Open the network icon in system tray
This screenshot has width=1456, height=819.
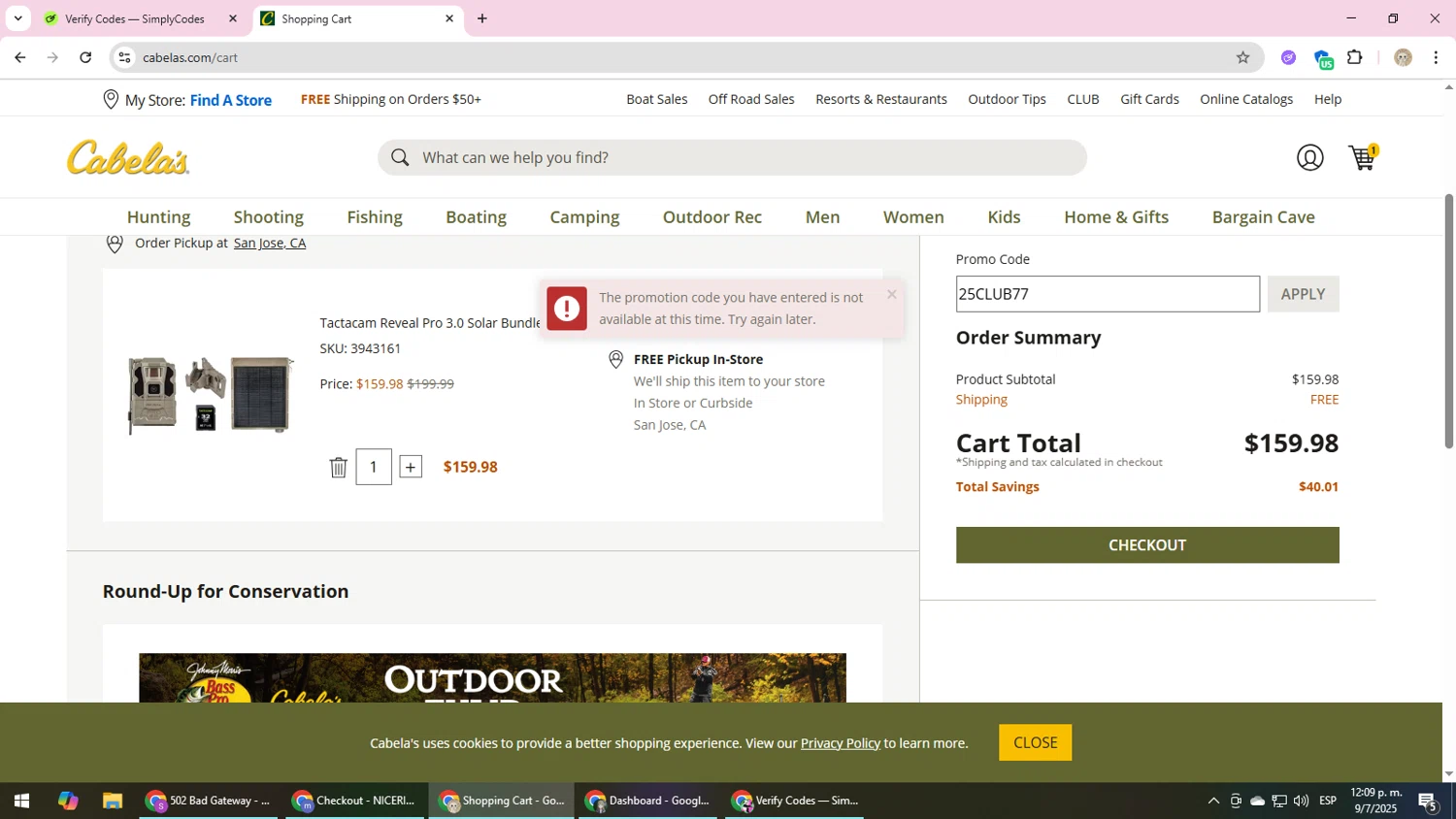point(1279,801)
